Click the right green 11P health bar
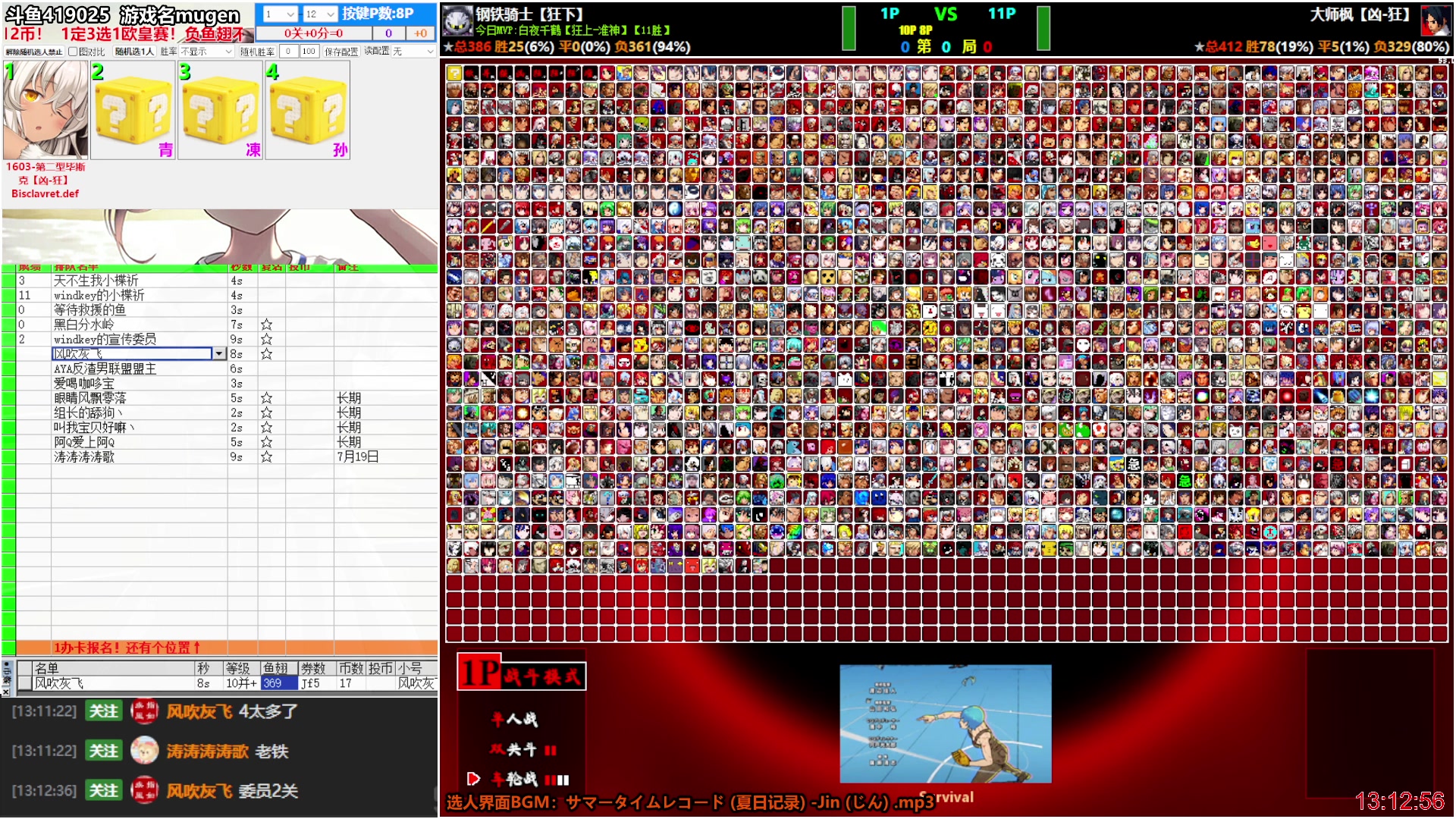Screen dimensions: 1456x819 1043,28
